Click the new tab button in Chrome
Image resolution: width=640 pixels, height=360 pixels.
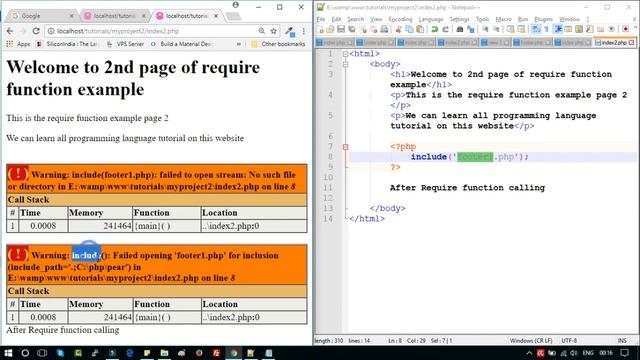click(233, 16)
